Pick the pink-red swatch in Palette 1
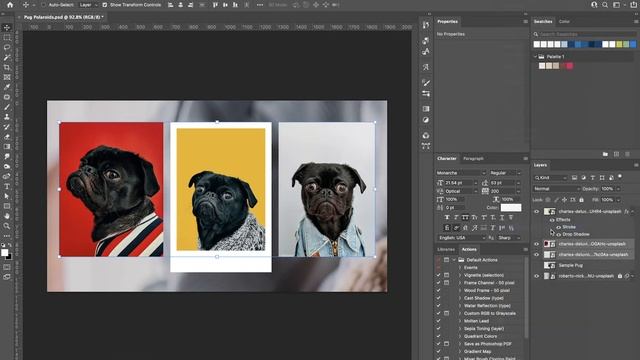Screen dimensions: 640x360 [569, 66]
